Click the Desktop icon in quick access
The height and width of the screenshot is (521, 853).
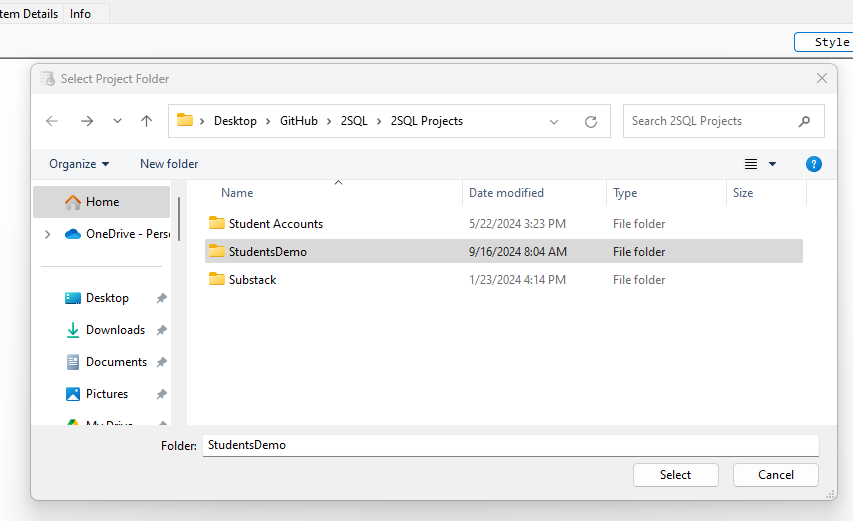click(x=72, y=298)
